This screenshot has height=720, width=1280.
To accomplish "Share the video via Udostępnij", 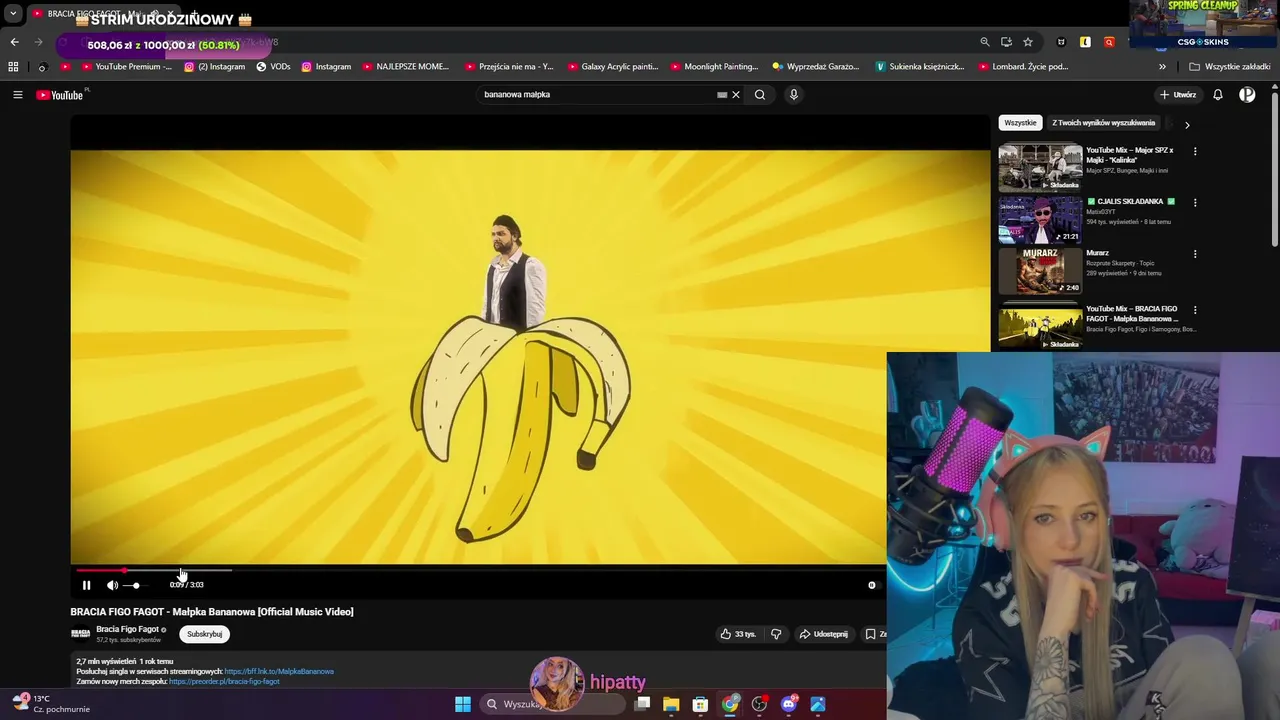I will (823, 634).
